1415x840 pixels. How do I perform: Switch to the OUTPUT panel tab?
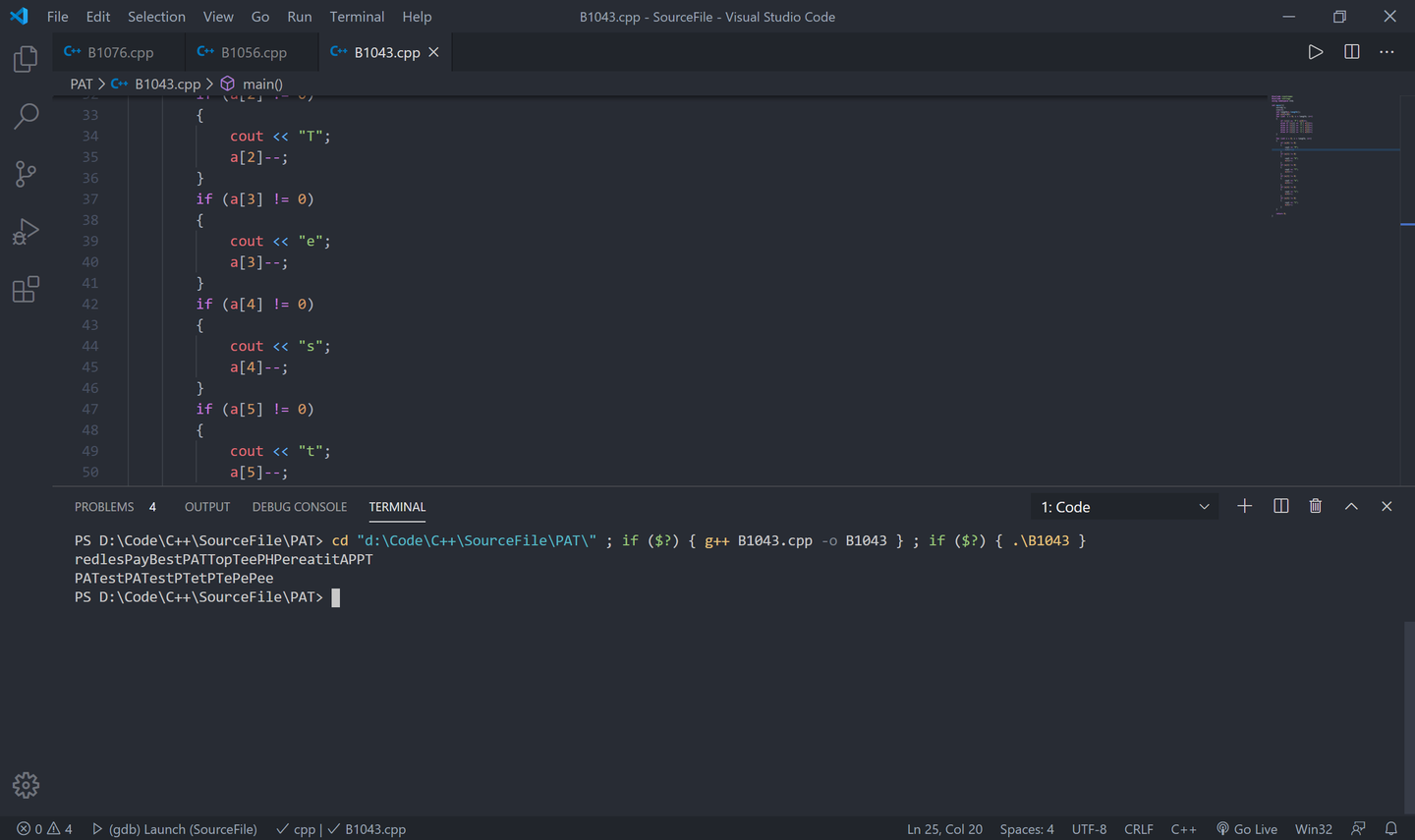point(207,507)
